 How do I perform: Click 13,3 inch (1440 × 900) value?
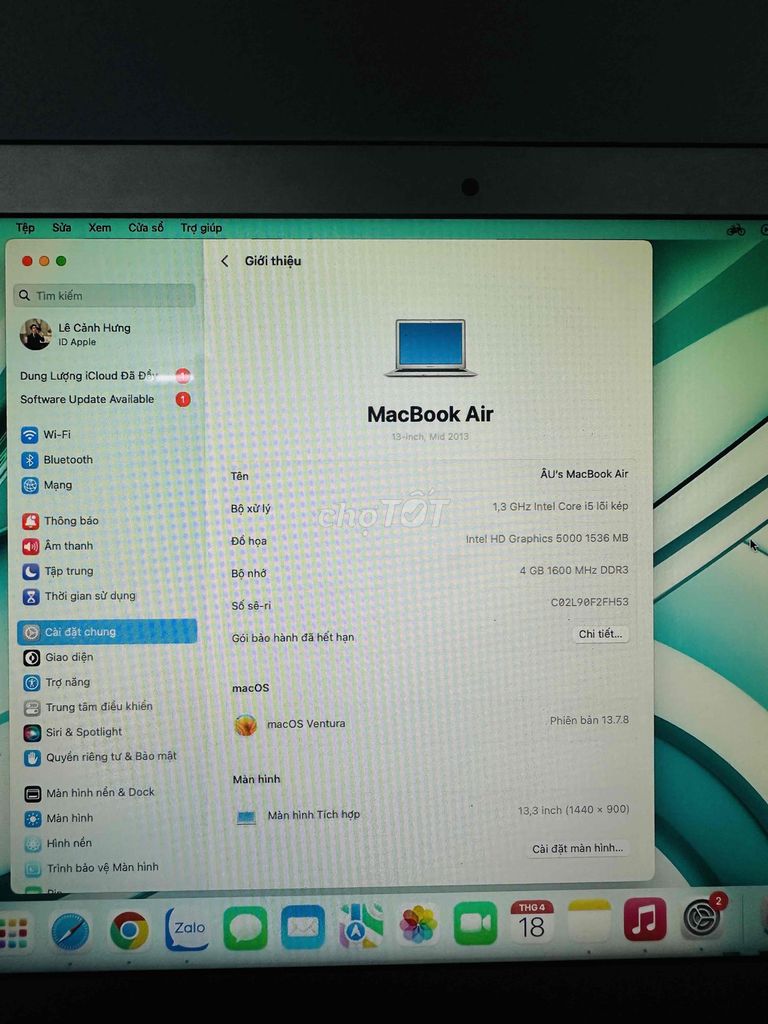573,810
